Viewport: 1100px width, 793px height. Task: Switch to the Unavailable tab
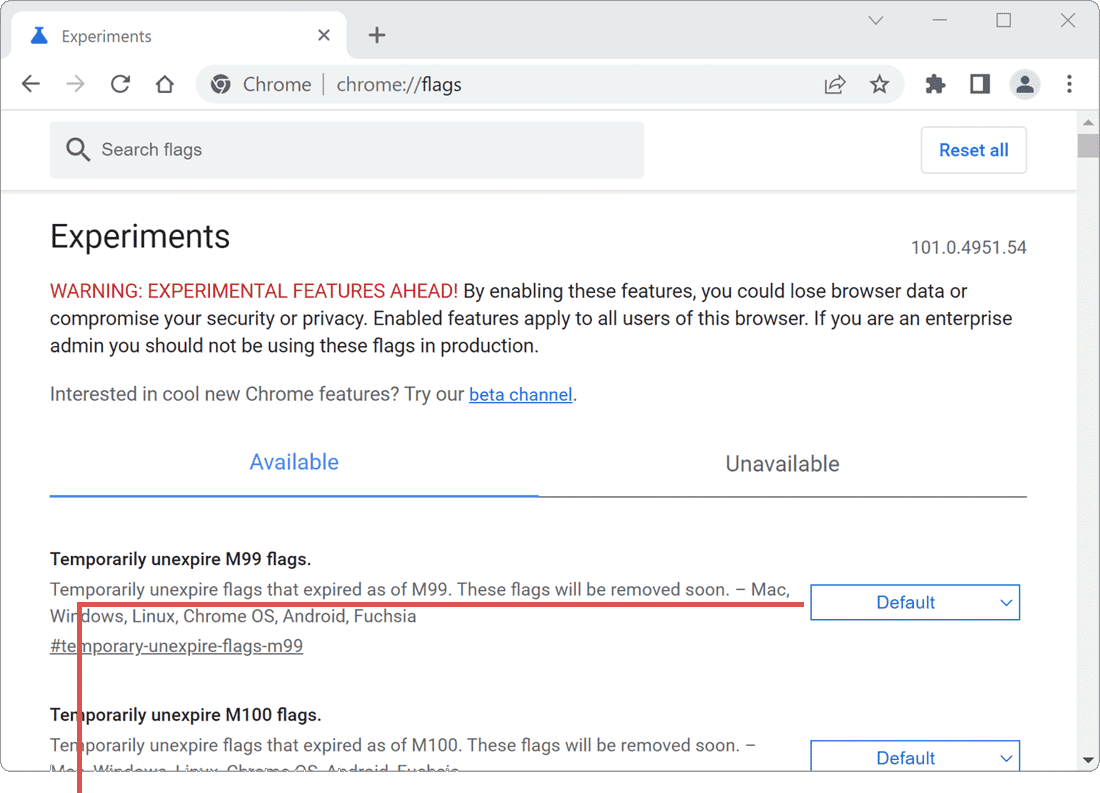(782, 464)
